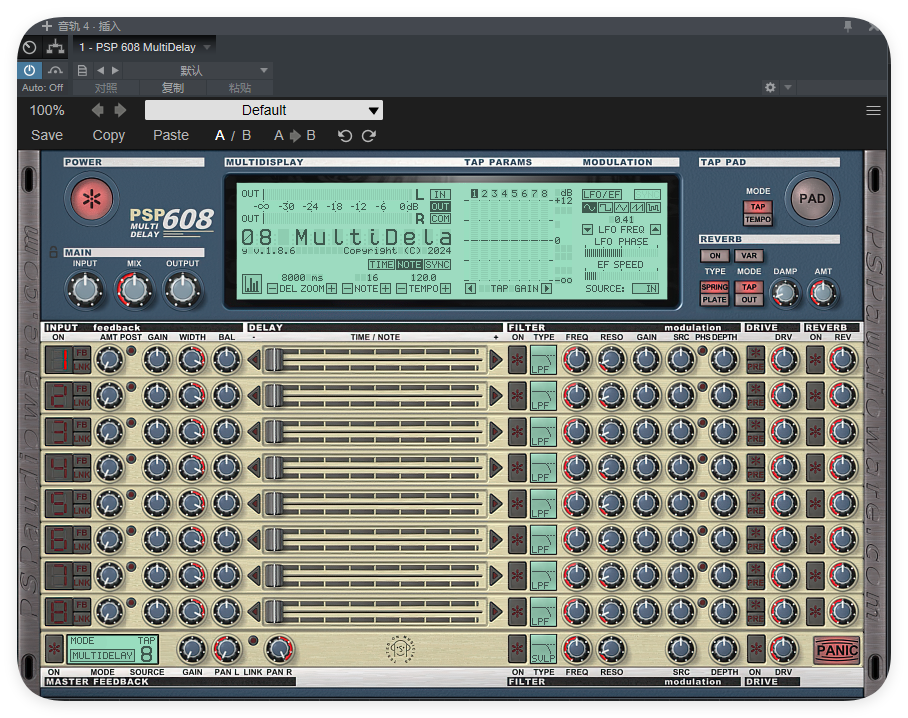
Task: Click the tap 1 filter type LPF icon
Action: (x=543, y=360)
